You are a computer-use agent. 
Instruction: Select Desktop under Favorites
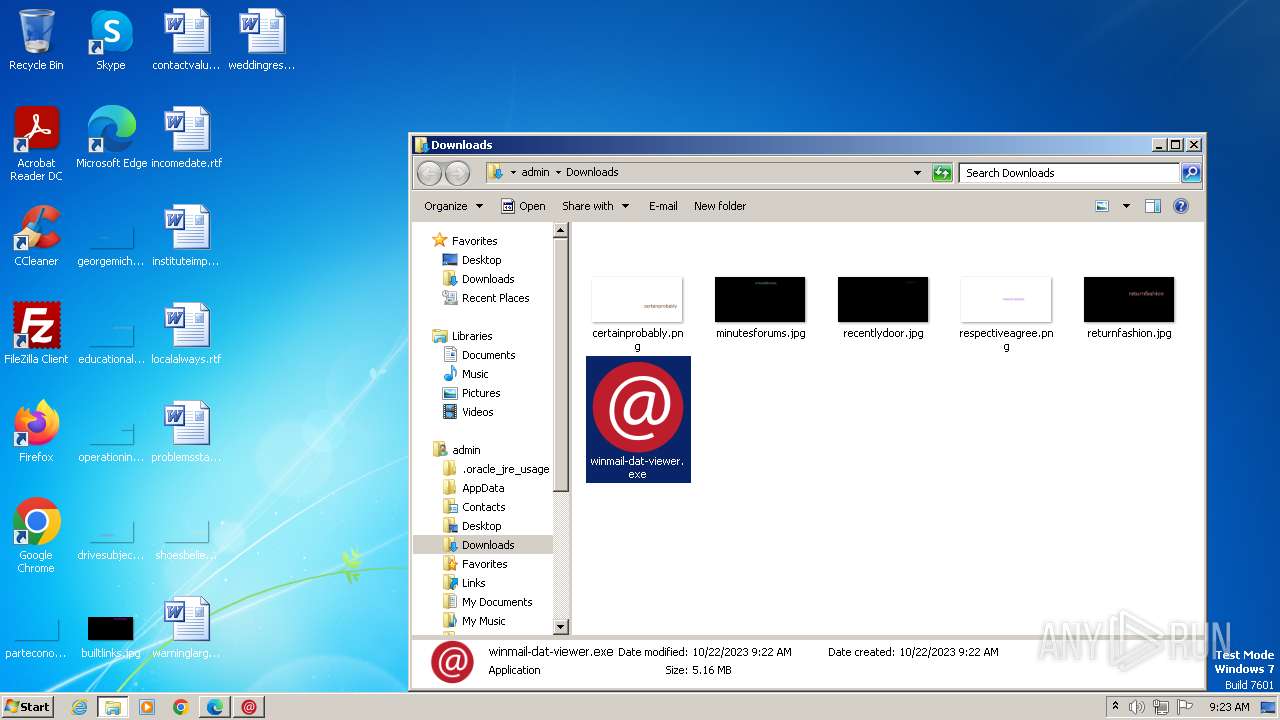[x=482, y=260]
